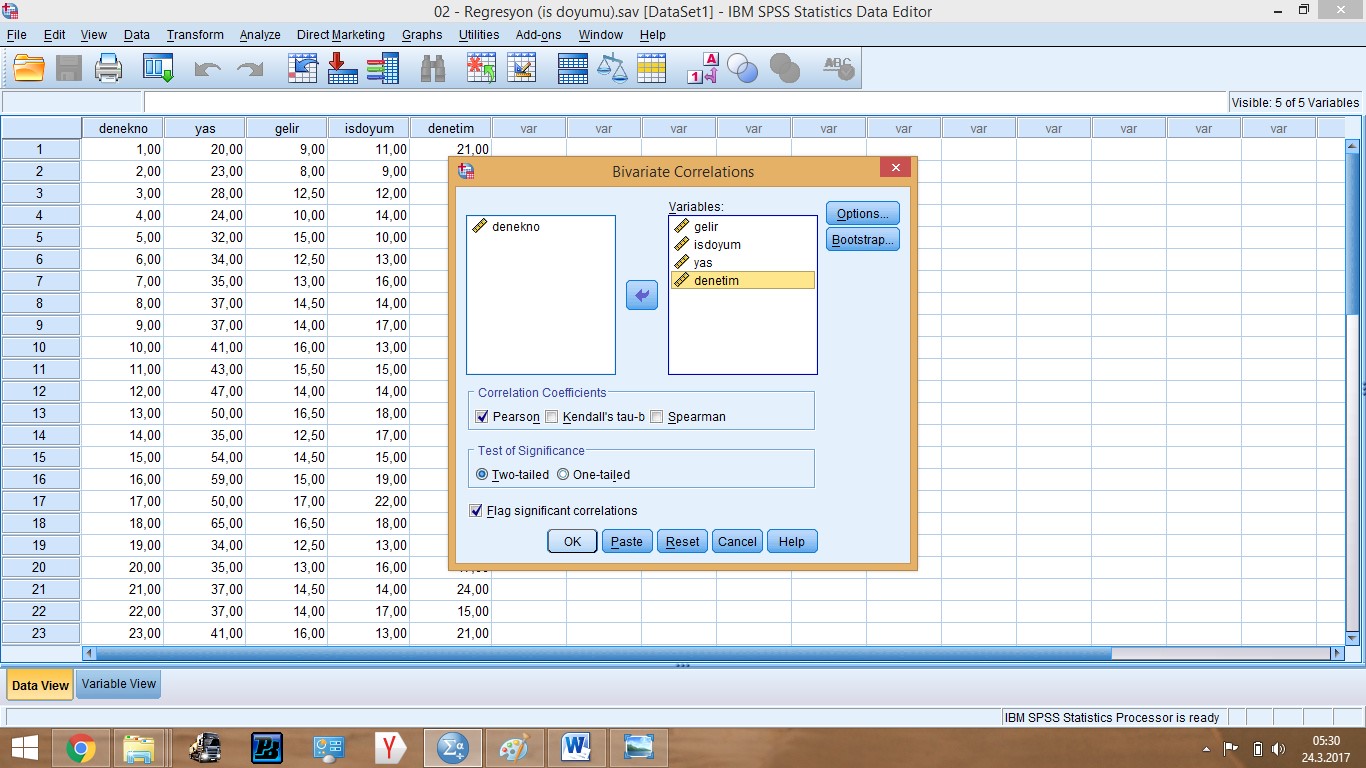This screenshot has height=768, width=1366.
Task: Move selected variable with blue arrow button
Action: coord(642,295)
